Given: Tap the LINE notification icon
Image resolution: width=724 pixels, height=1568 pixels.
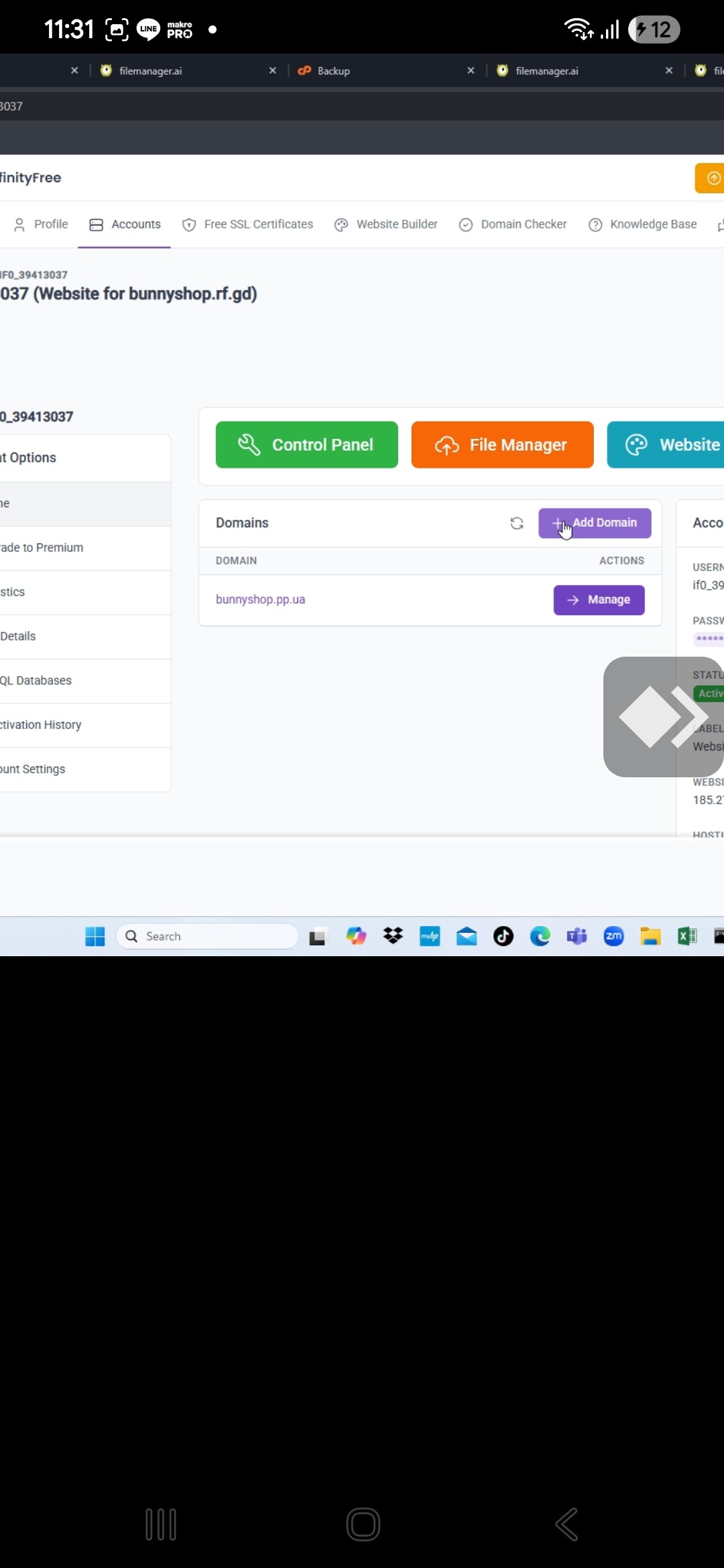Looking at the screenshot, I should click(x=148, y=29).
